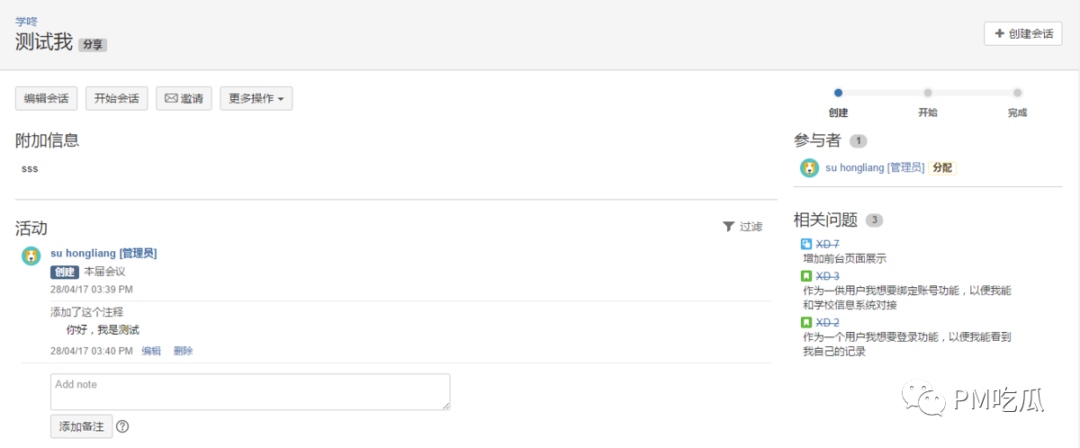Click the green XD-2 story icon

pos(807,323)
